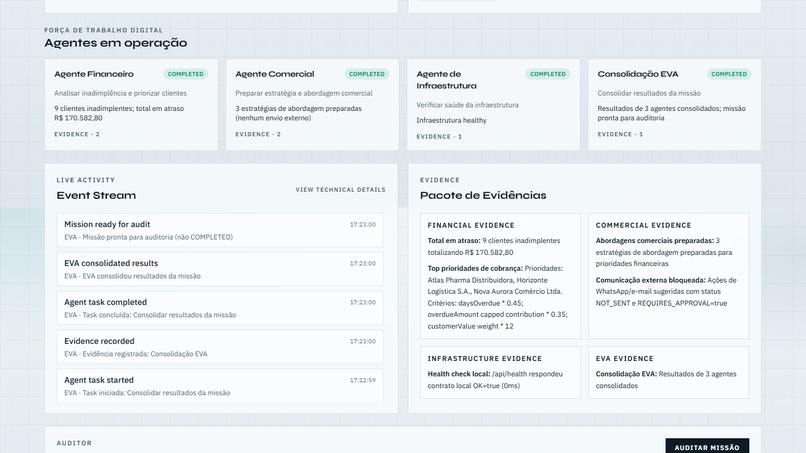This screenshot has height=453, width=806.
Task: Click 'EVIDENCE · 1' under Consolidação EVA
Action: [x=620, y=134]
